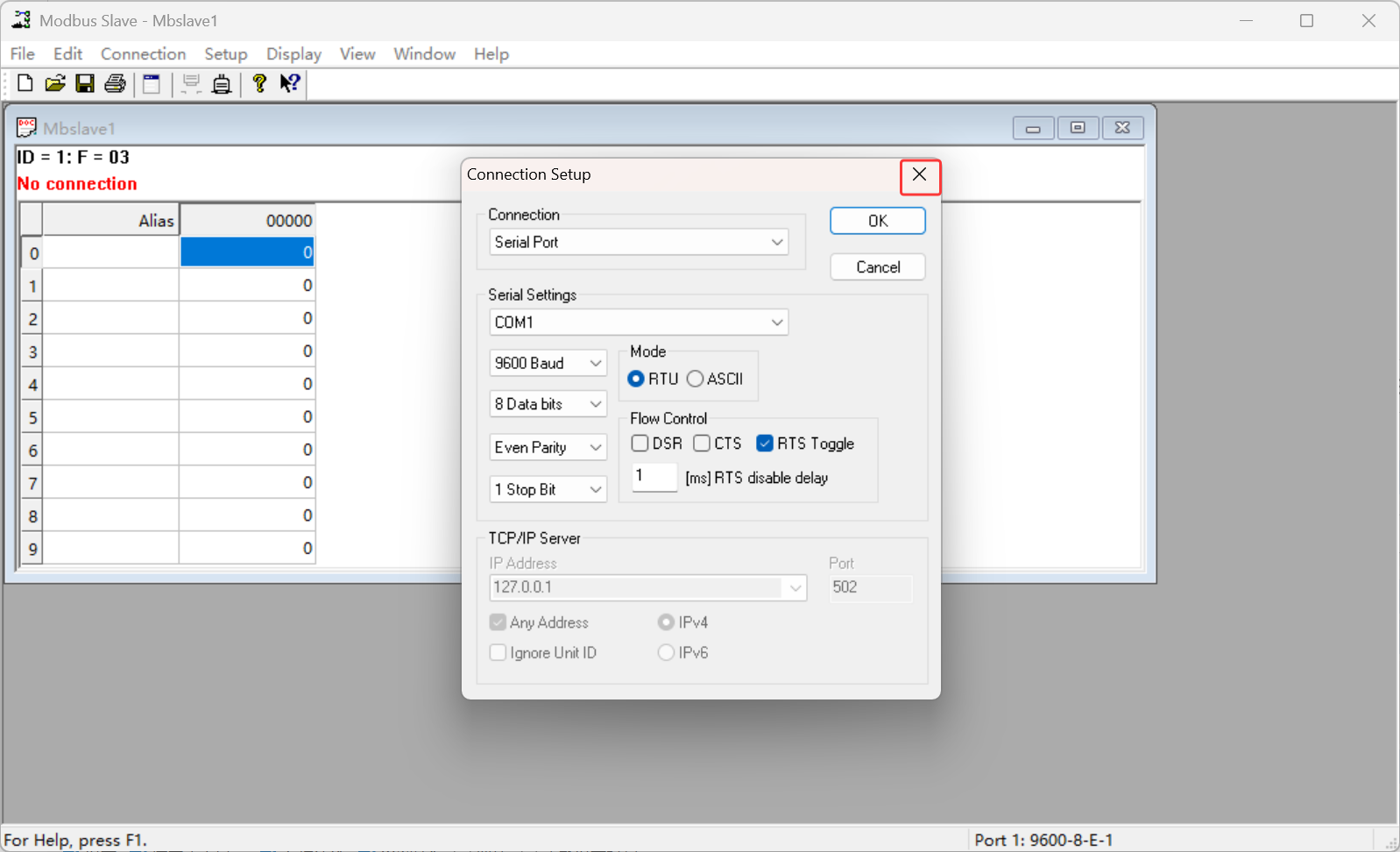Open the 1 Stop Bit dropdown
The image size is (1400, 852).
(548, 489)
